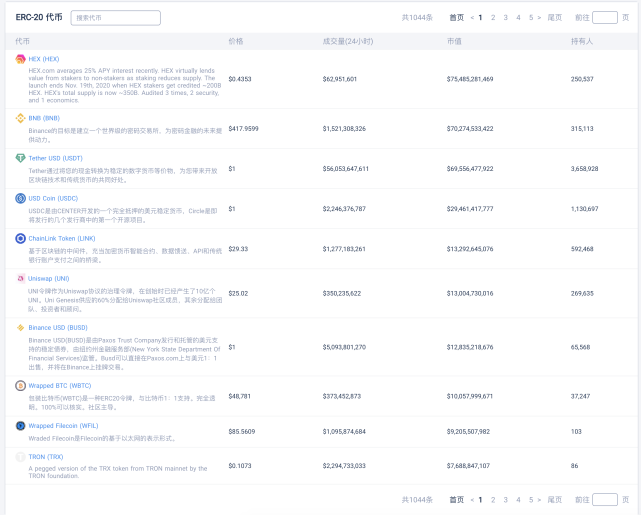This screenshot has width=641, height=515.
Task: Select volume value $5,093,801,270
Action: (x=344, y=347)
